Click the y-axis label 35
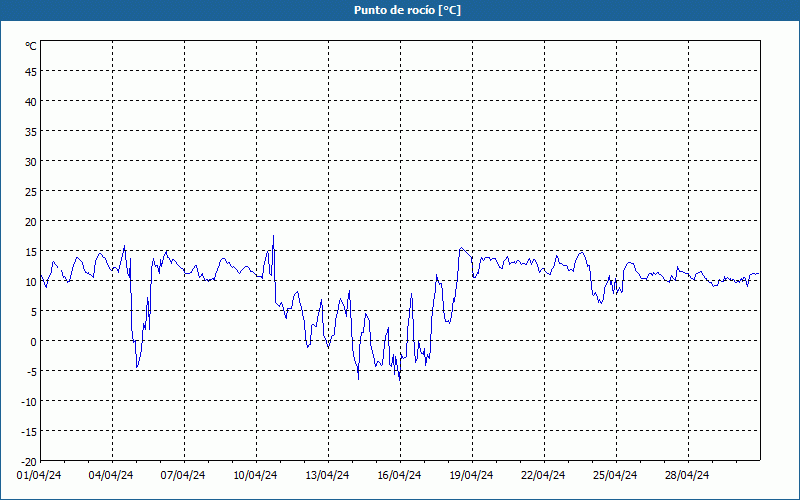Image resolution: width=800 pixels, height=500 pixels. [x=31, y=132]
